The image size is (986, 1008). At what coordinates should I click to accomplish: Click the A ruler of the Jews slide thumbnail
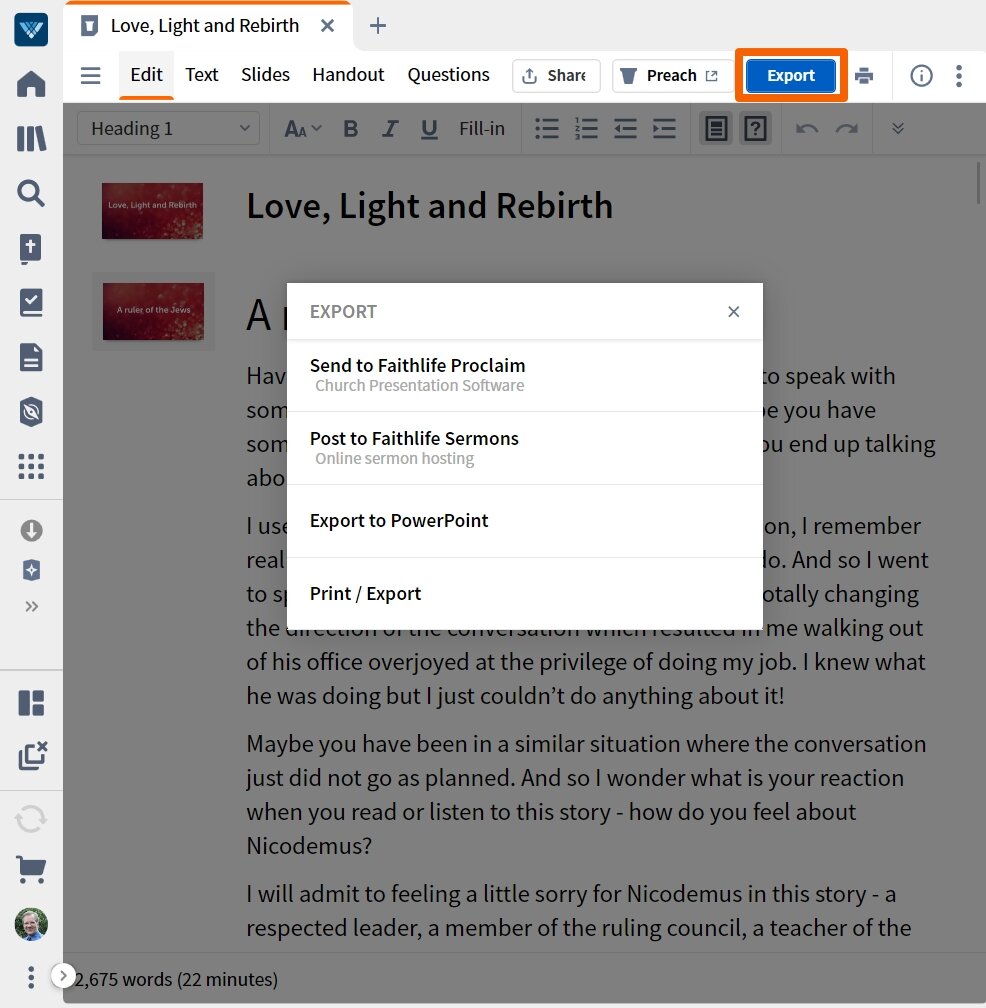154,311
